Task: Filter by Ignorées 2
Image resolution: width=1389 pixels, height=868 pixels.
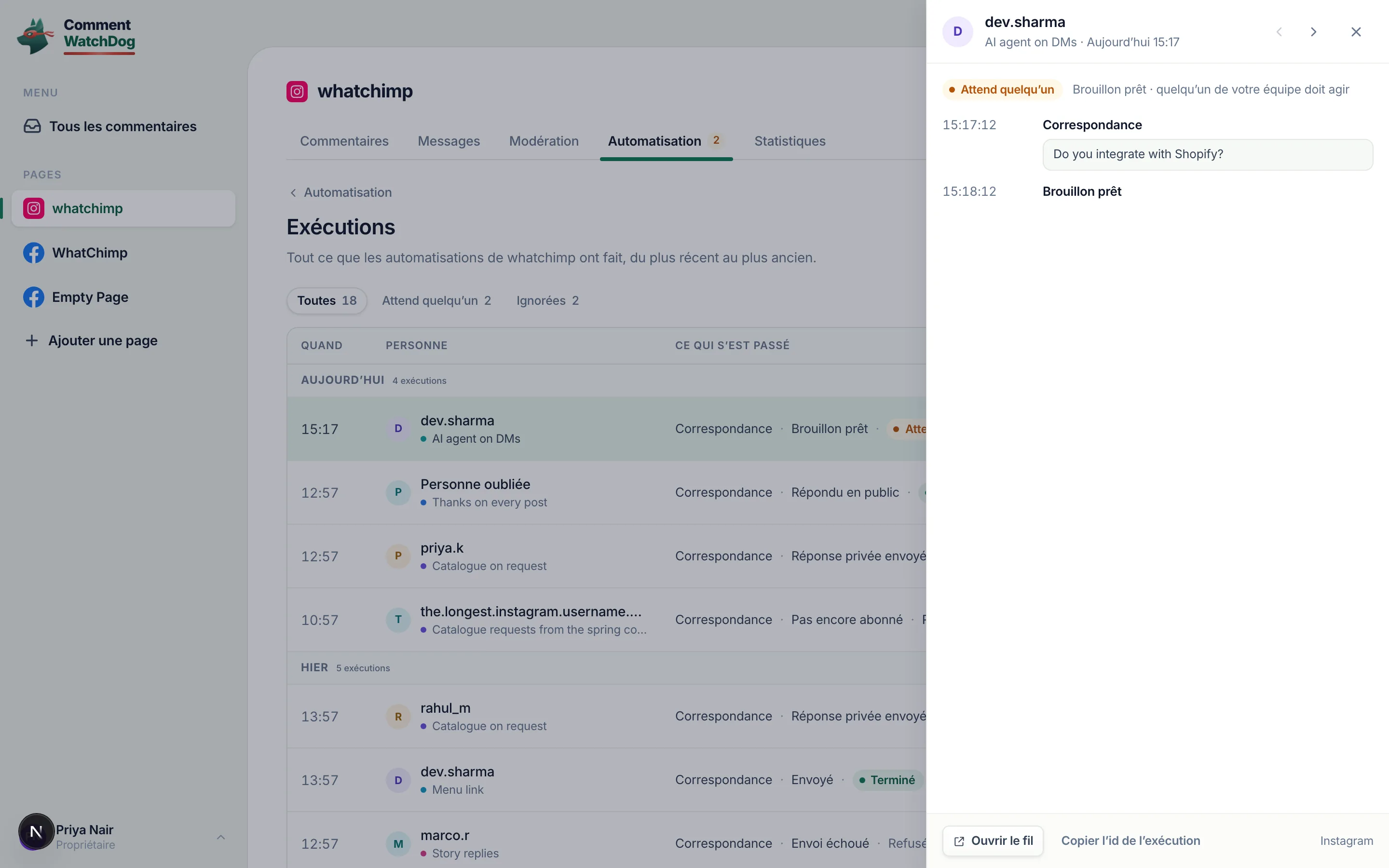Action: [x=547, y=301]
